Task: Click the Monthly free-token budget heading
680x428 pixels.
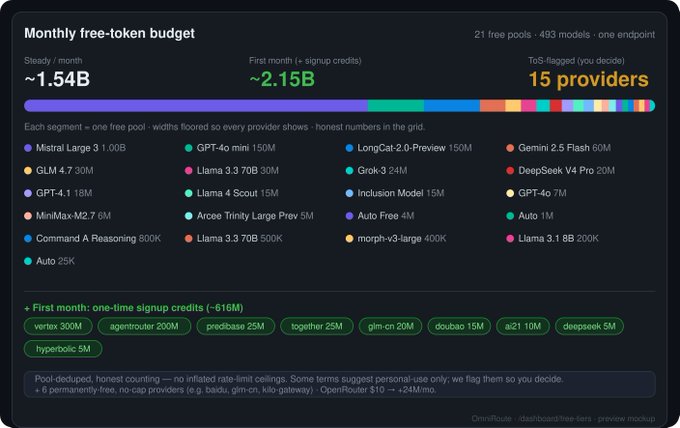Action: tap(109, 33)
